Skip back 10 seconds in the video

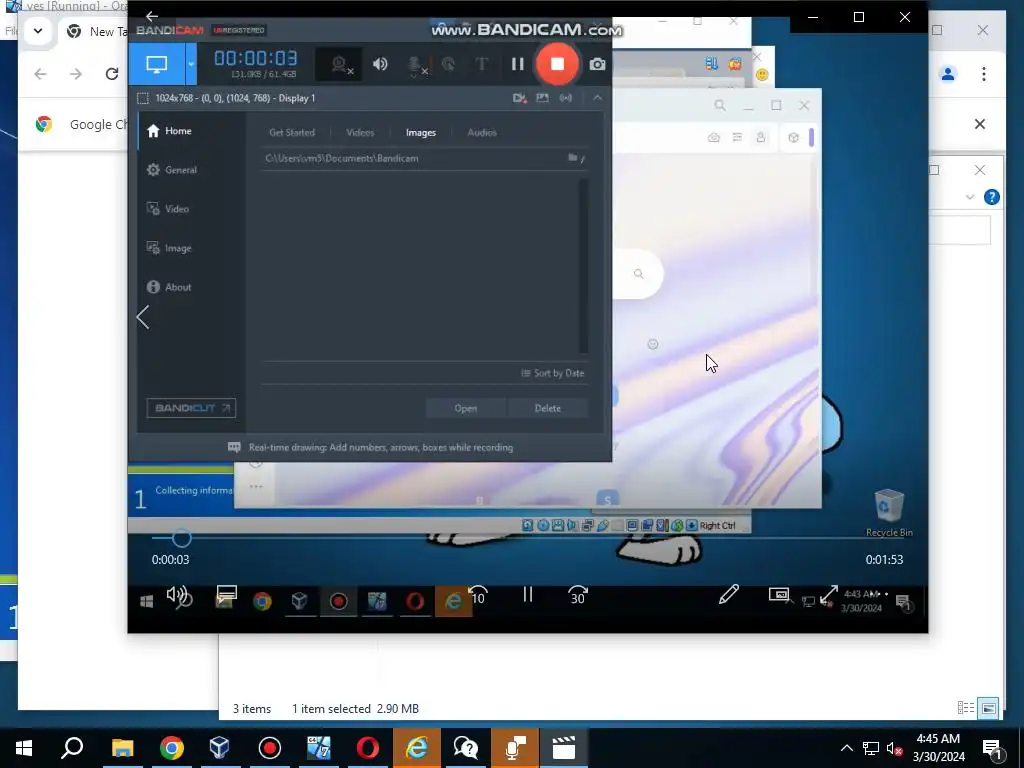coord(478,595)
